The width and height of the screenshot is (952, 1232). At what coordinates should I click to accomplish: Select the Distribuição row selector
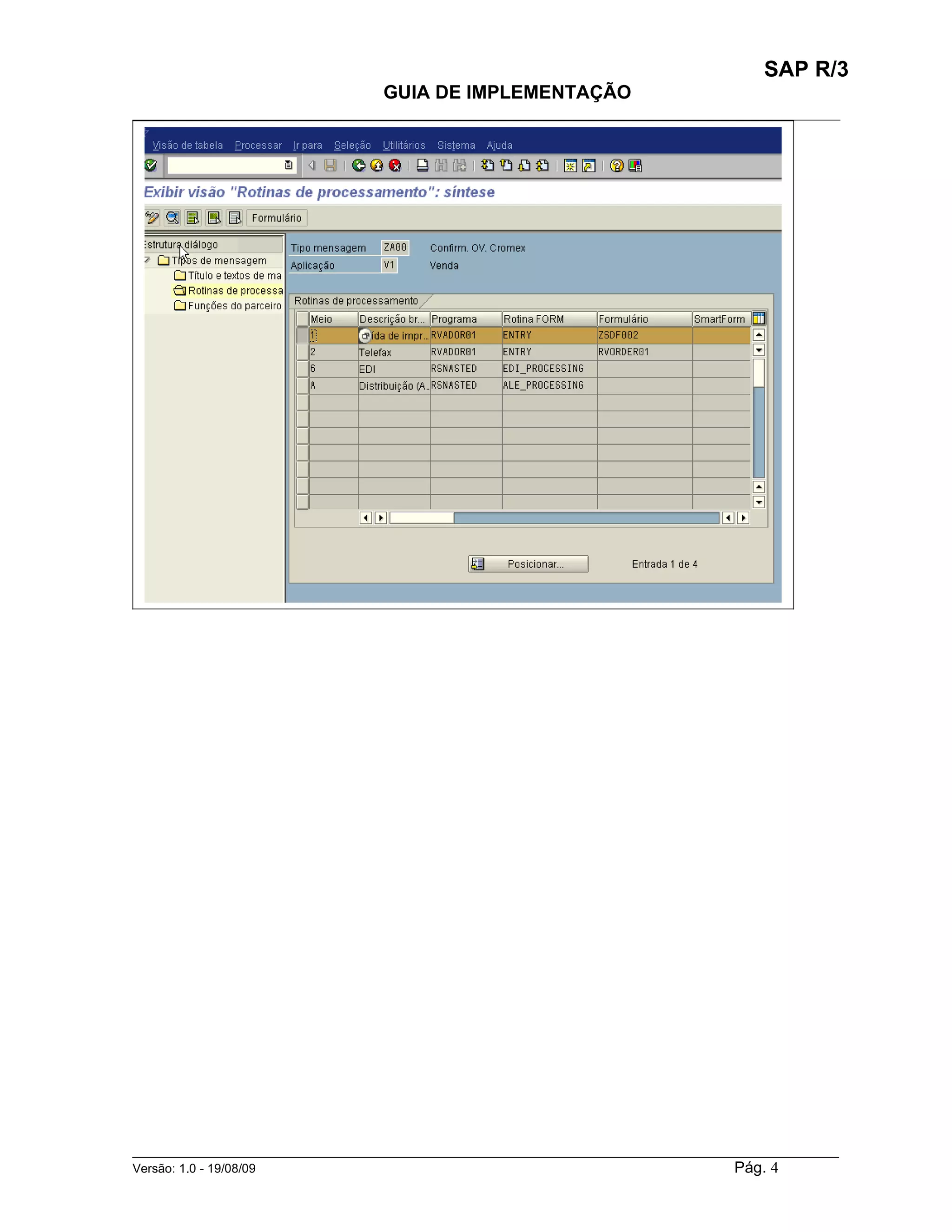(303, 385)
